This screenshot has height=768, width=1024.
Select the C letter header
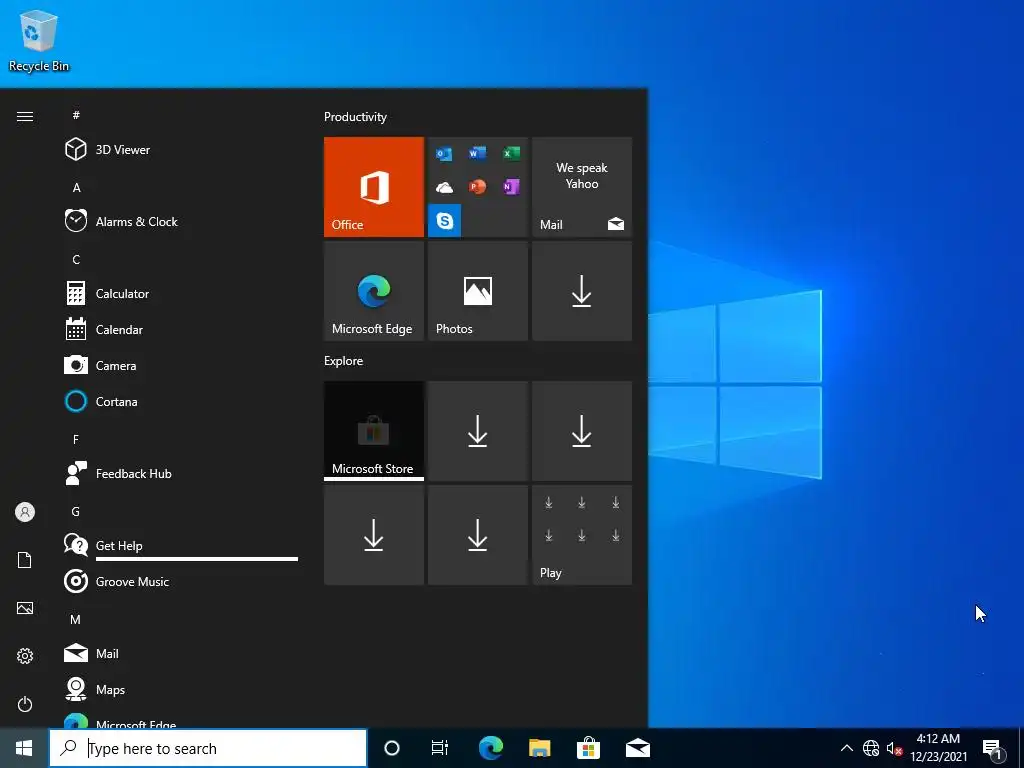[x=76, y=259]
